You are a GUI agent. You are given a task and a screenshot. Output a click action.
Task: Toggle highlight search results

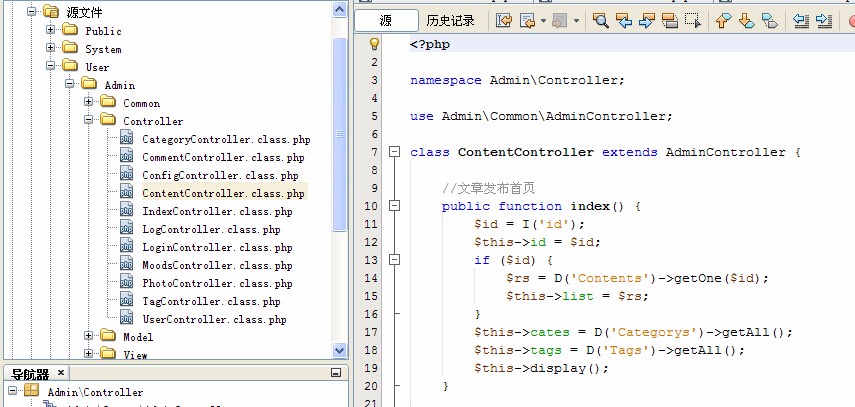click(670, 21)
